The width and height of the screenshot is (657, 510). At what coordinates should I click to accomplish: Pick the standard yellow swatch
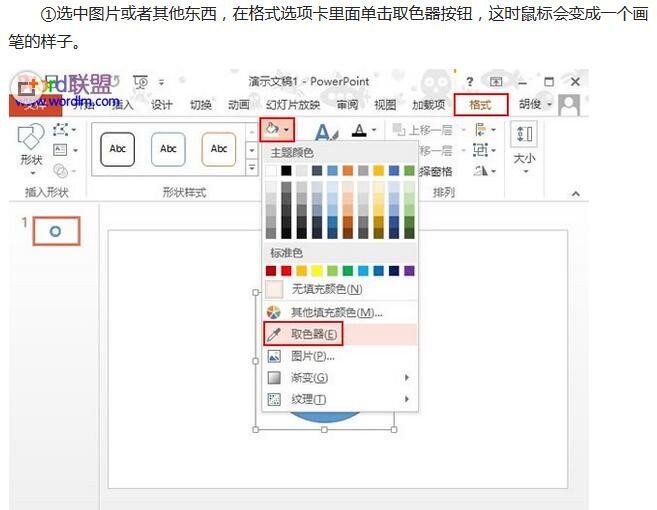pyautogui.click(x=317, y=271)
